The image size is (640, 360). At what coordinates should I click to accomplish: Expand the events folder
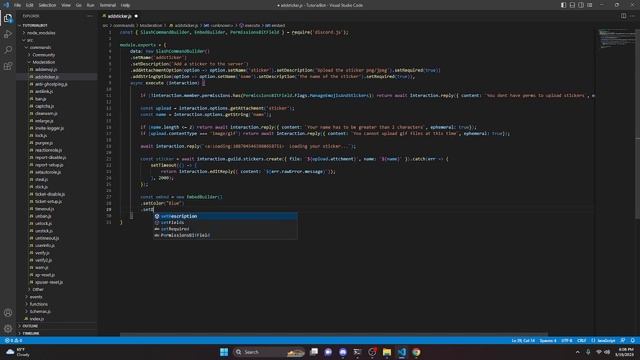[36, 297]
